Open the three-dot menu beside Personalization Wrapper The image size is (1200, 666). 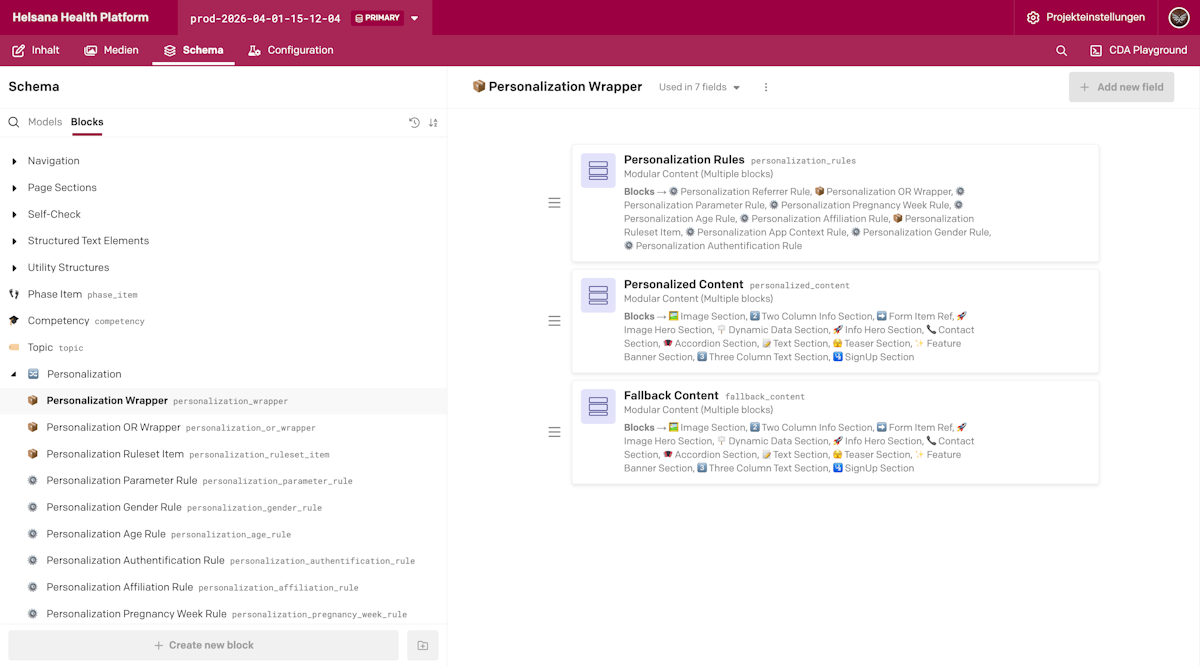pyautogui.click(x=766, y=87)
